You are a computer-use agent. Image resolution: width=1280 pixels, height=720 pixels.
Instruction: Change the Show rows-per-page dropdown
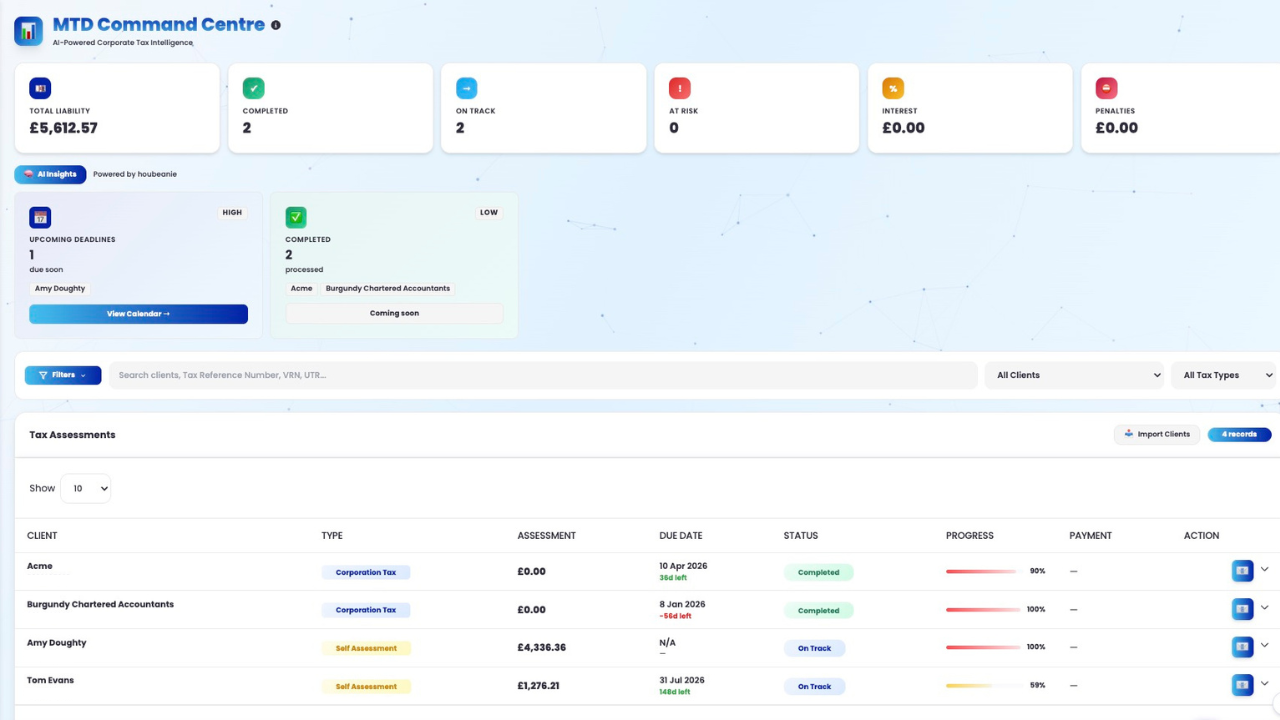[85, 488]
